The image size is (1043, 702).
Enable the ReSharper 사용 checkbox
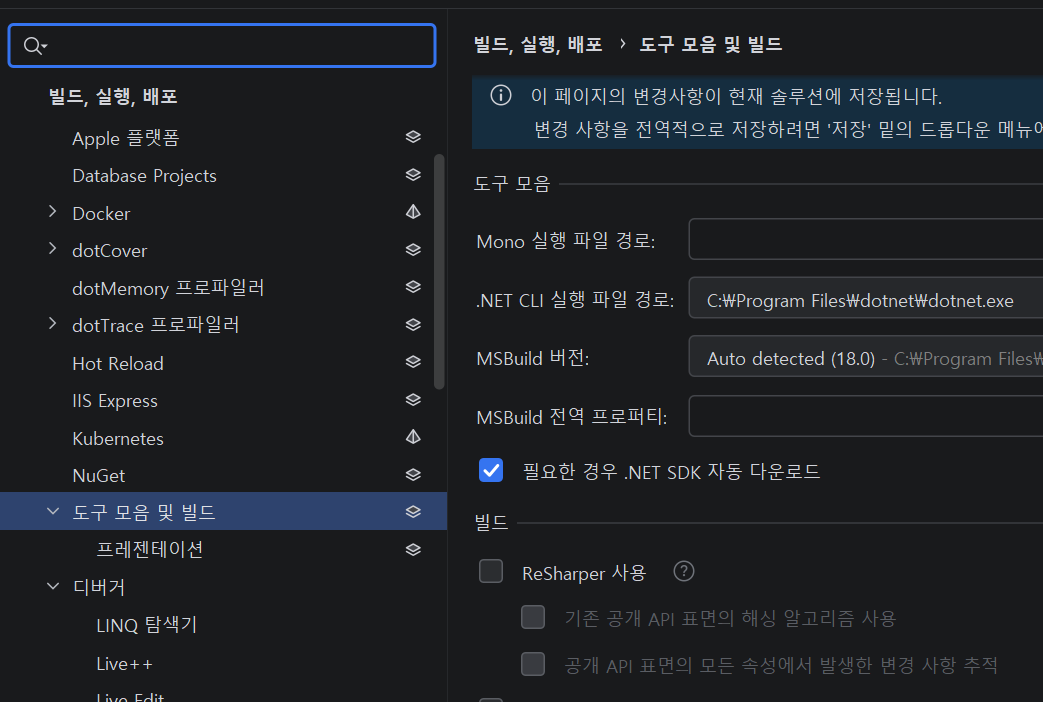tap(491, 572)
